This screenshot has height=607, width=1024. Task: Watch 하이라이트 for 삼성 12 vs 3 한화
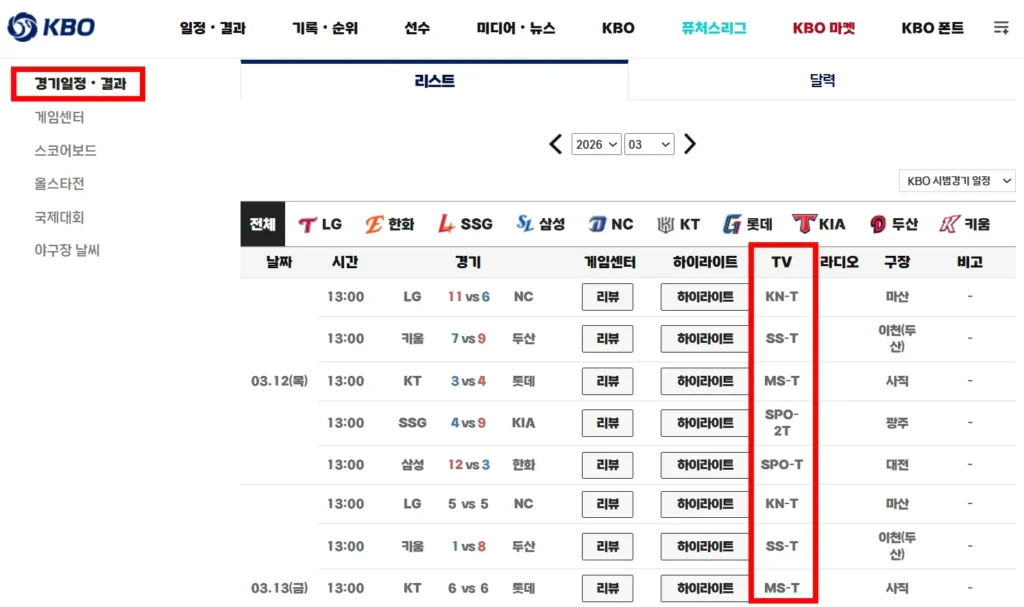click(705, 465)
